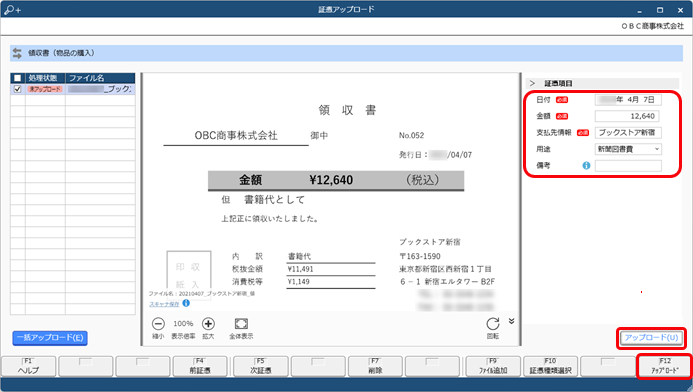Click the F10 証憑種類選択 function button
The image size is (693, 392).
tap(550, 366)
